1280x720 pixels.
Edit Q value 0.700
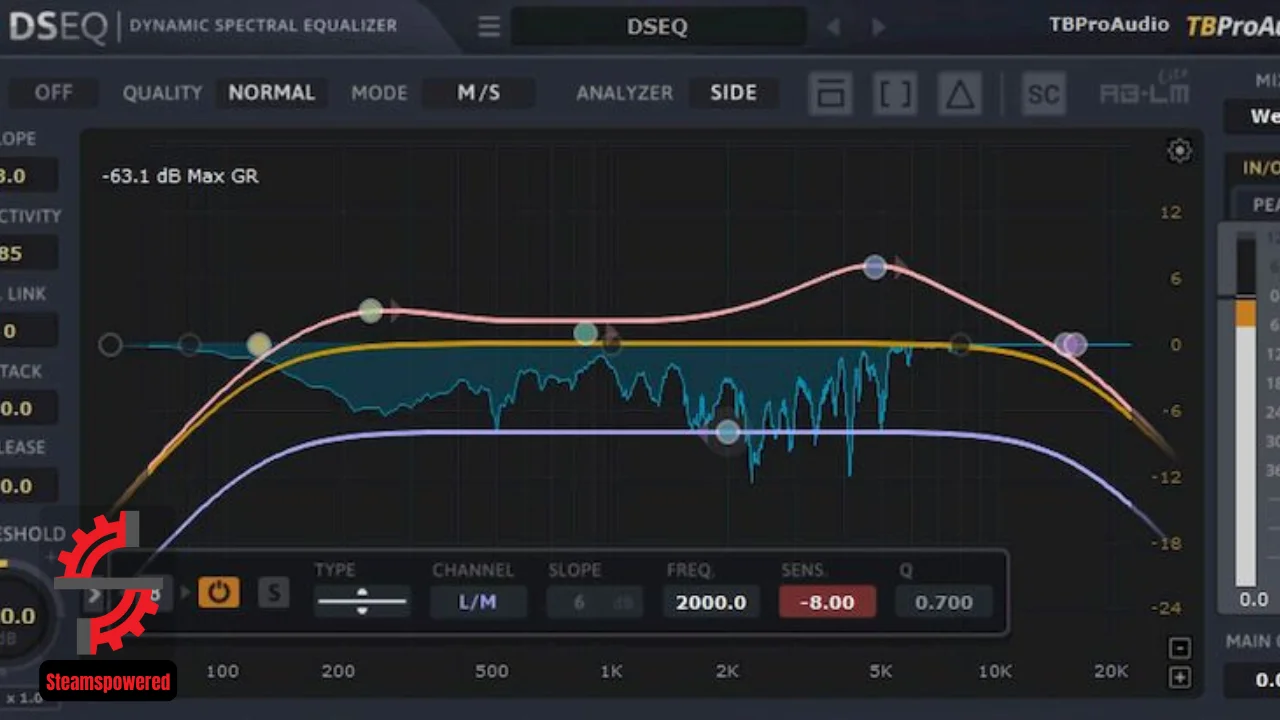[943, 602]
